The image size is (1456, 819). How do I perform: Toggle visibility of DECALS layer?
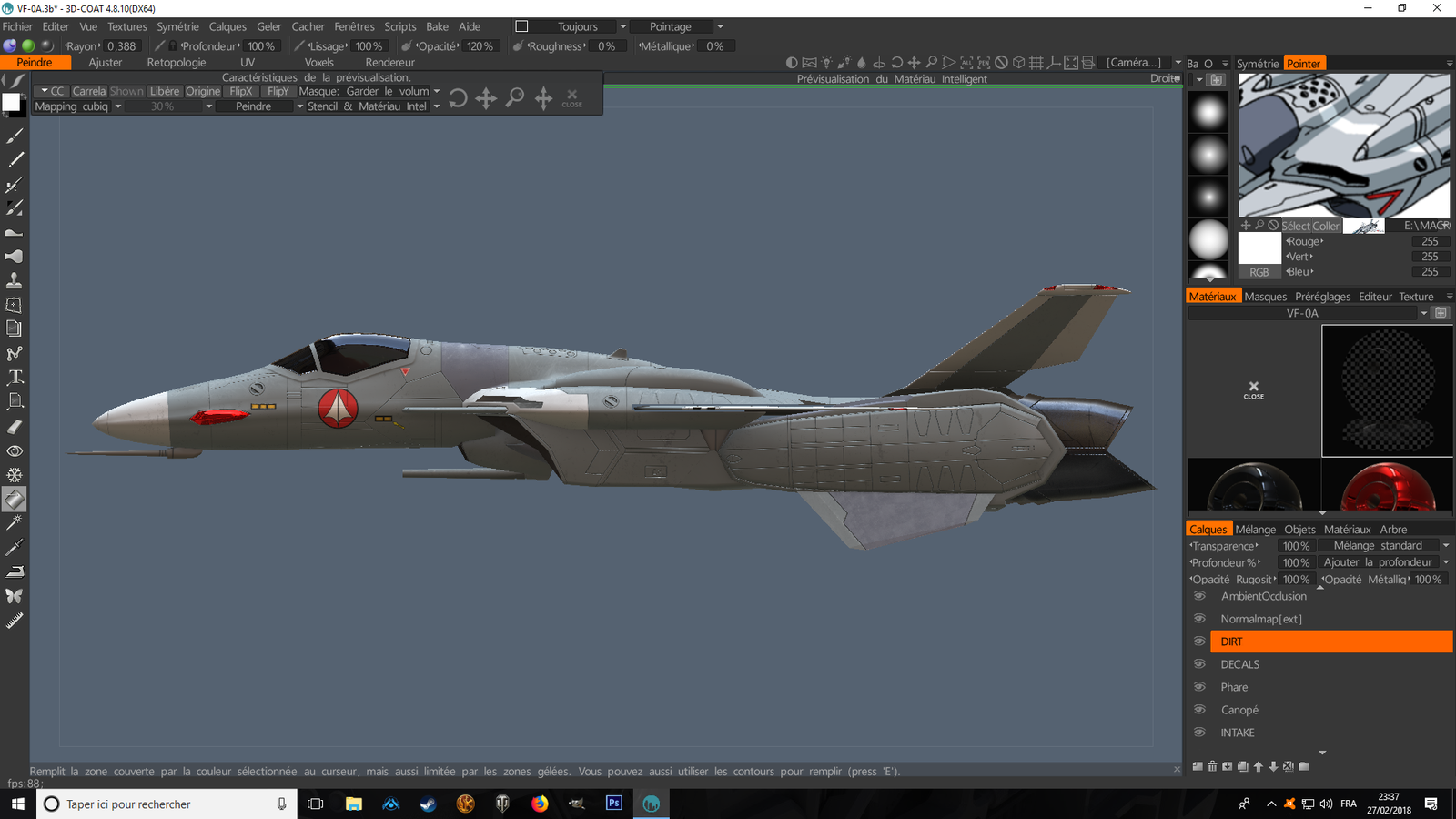pos(1199,664)
